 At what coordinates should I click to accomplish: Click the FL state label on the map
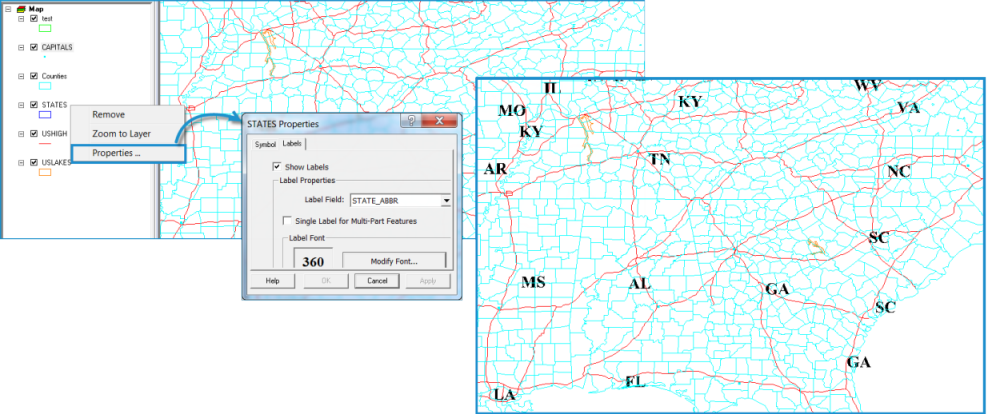coord(635,382)
